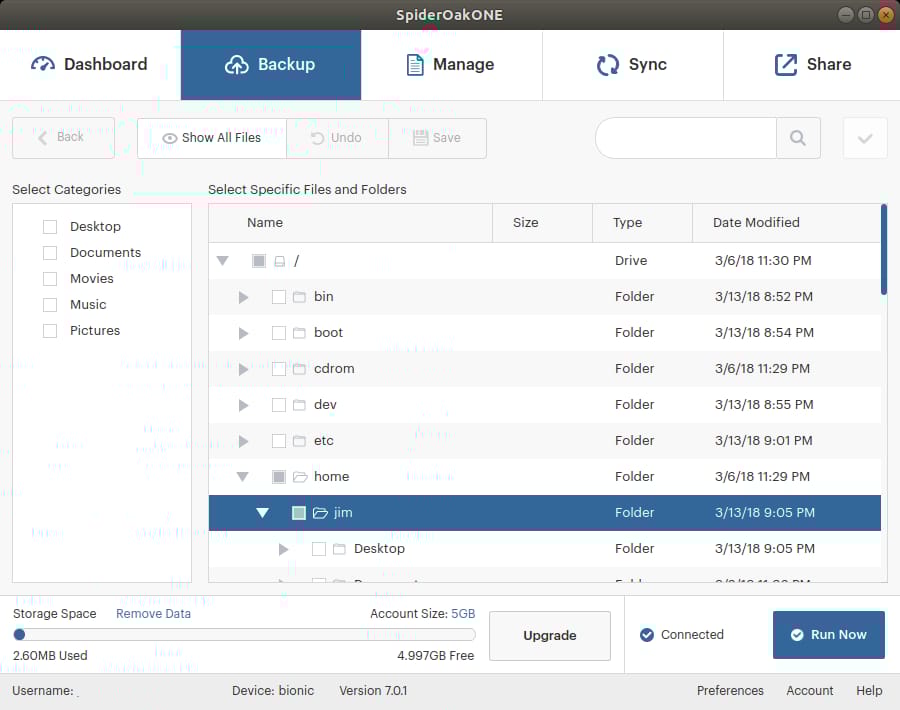This screenshot has height=710, width=900.
Task: Click into the search input field
Action: (x=686, y=138)
